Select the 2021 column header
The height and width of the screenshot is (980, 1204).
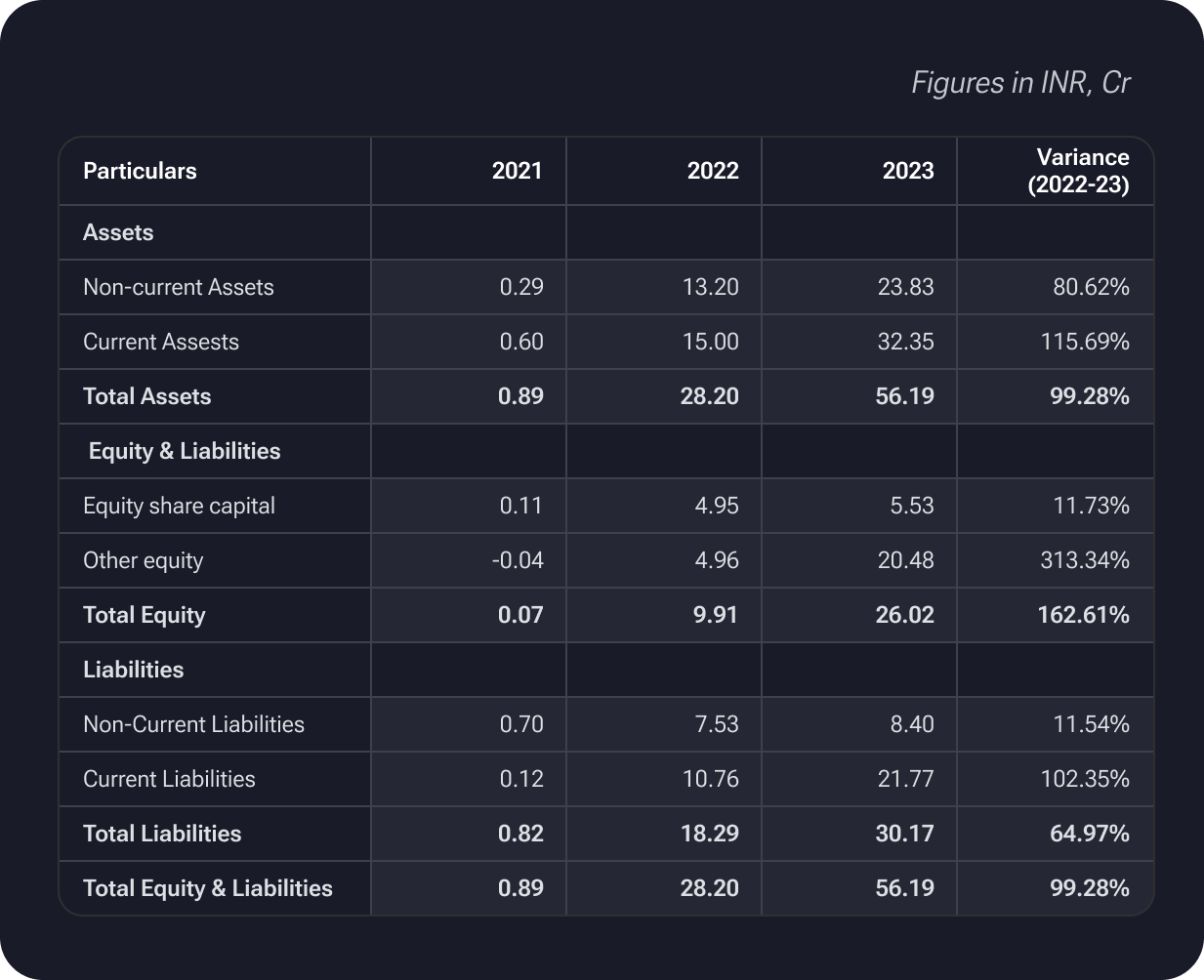click(517, 171)
